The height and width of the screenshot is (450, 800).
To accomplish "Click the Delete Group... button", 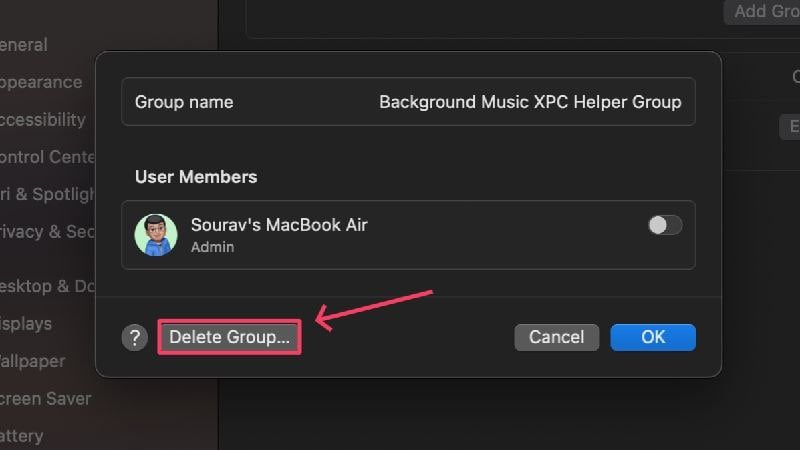I will (x=229, y=337).
